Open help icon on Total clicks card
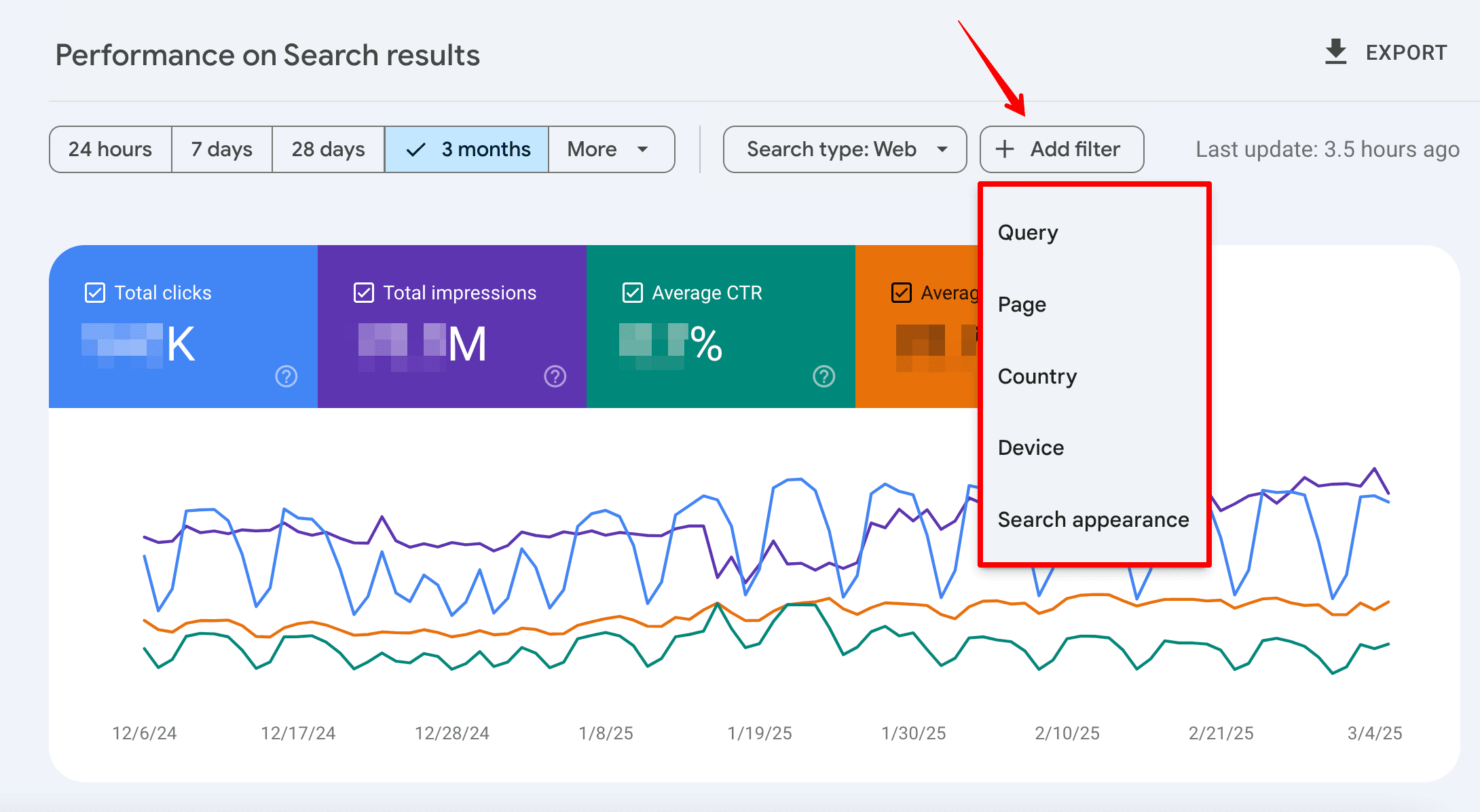The image size is (1480, 812). click(x=286, y=376)
